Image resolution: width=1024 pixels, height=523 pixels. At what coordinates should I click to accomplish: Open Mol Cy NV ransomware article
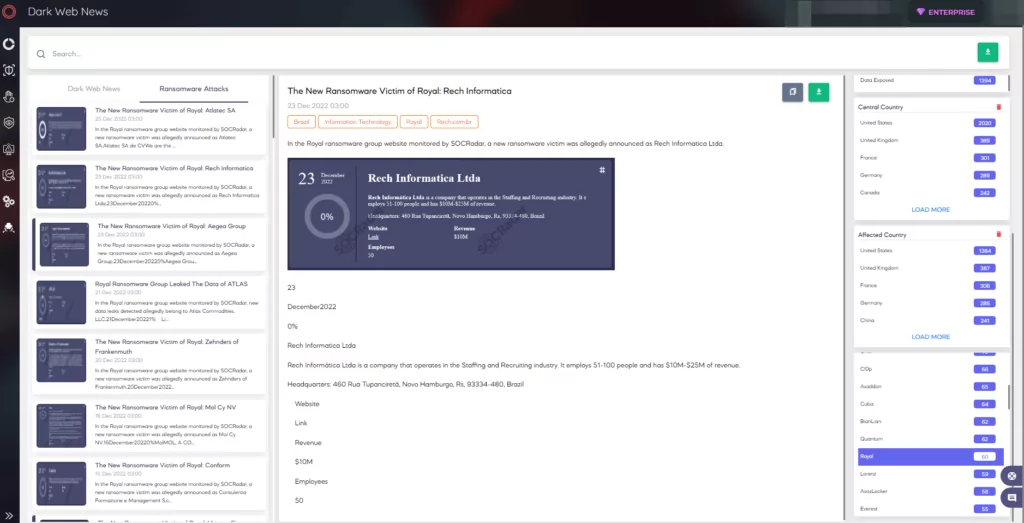coord(150,425)
